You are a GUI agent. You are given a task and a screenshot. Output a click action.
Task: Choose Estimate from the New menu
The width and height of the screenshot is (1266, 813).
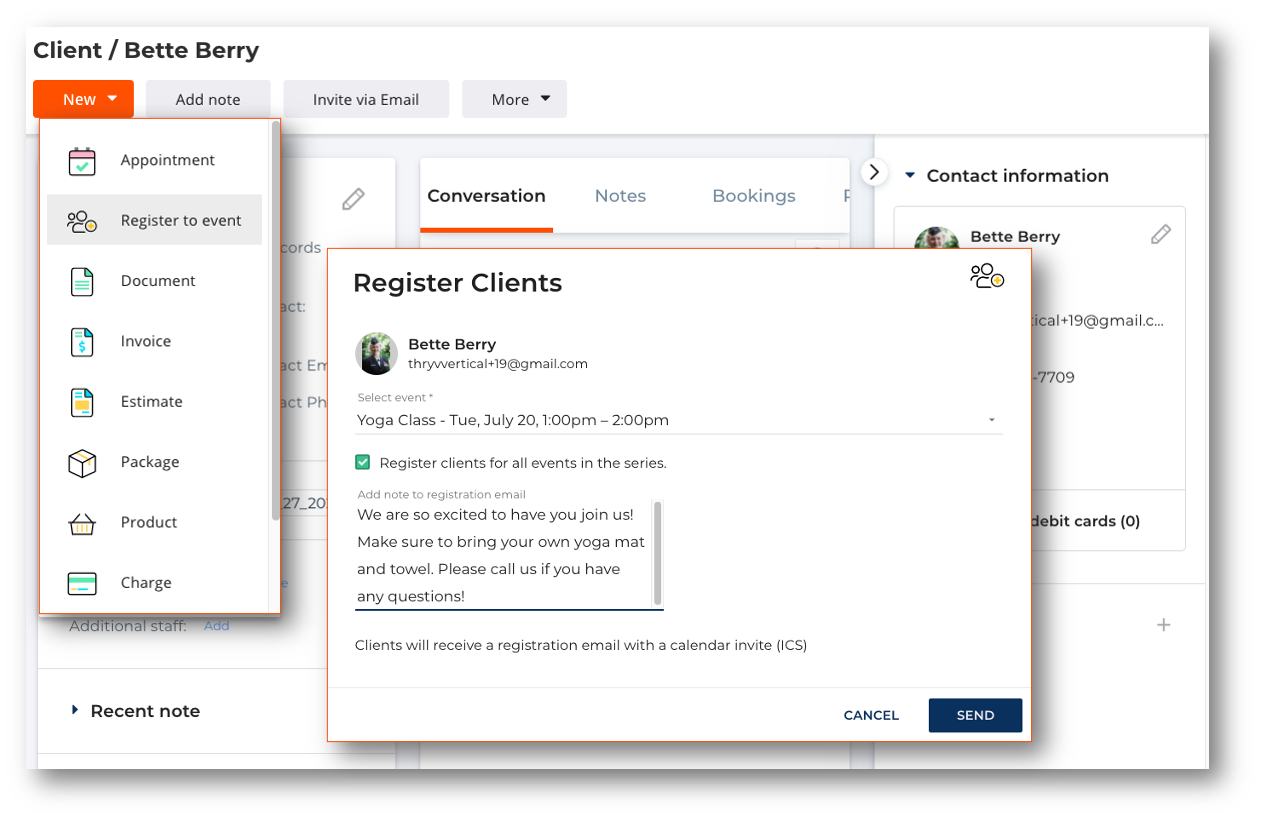(x=154, y=401)
